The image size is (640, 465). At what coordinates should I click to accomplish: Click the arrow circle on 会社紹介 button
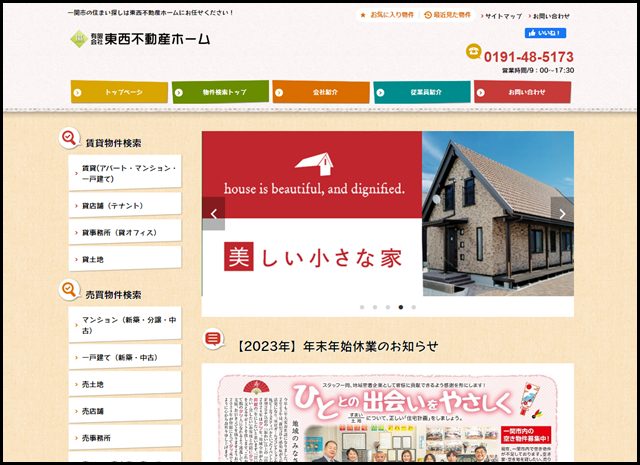(x=279, y=93)
